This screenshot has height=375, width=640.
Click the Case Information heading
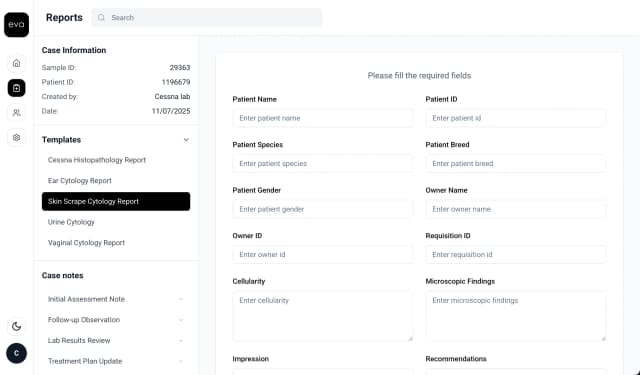click(x=74, y=50)
